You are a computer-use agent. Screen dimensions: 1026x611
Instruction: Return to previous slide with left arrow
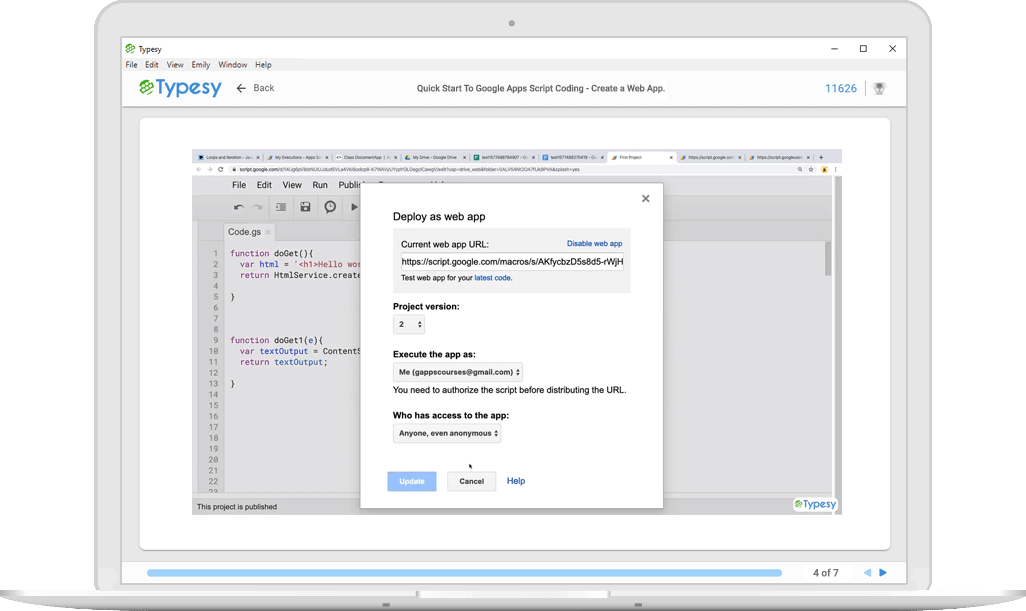click(x=867, y=572)
